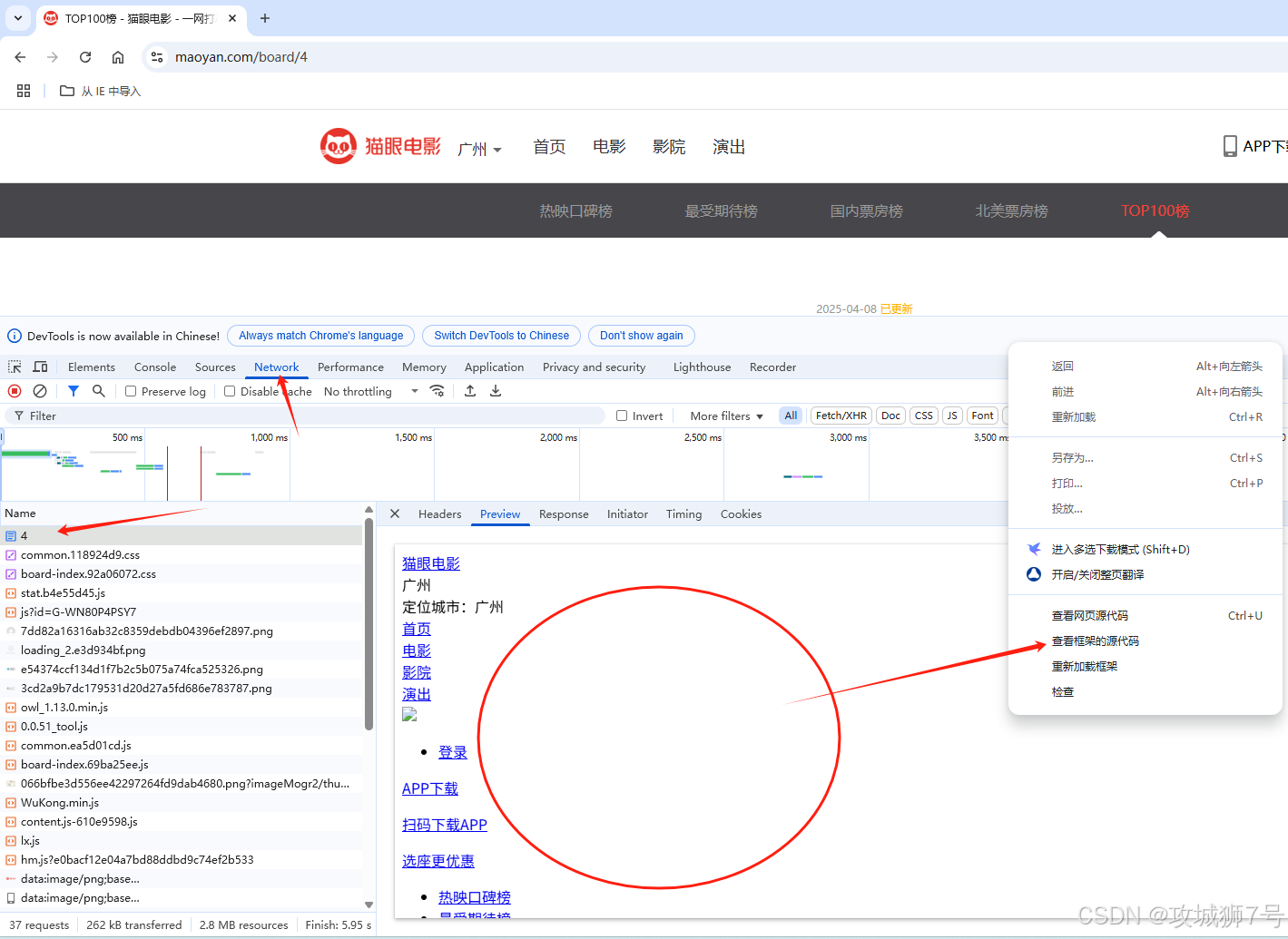This screenshot has height=939, width=1288.
Task: Select request common.118924d9.css
Action: pyautogui.click(x=182, y=554)
